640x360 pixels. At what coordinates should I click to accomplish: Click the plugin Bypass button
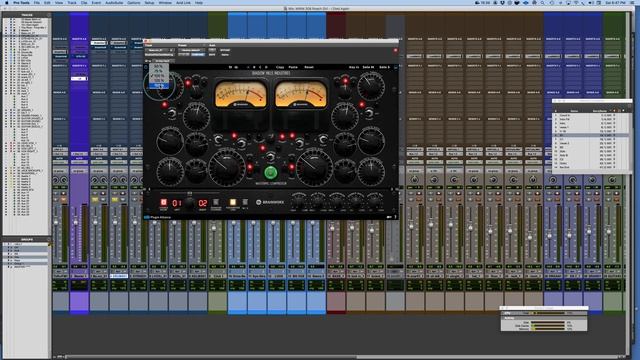[x=225, y=50]
